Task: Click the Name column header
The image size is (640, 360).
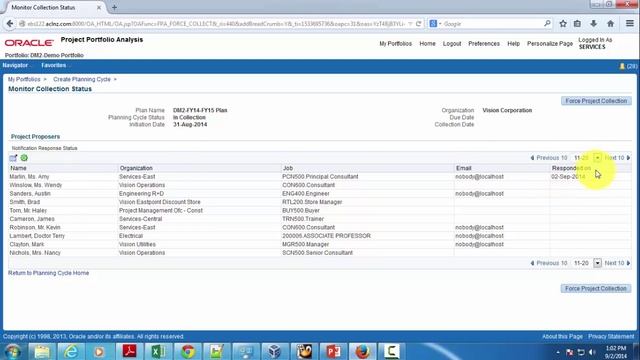Action: click(18, 168)
